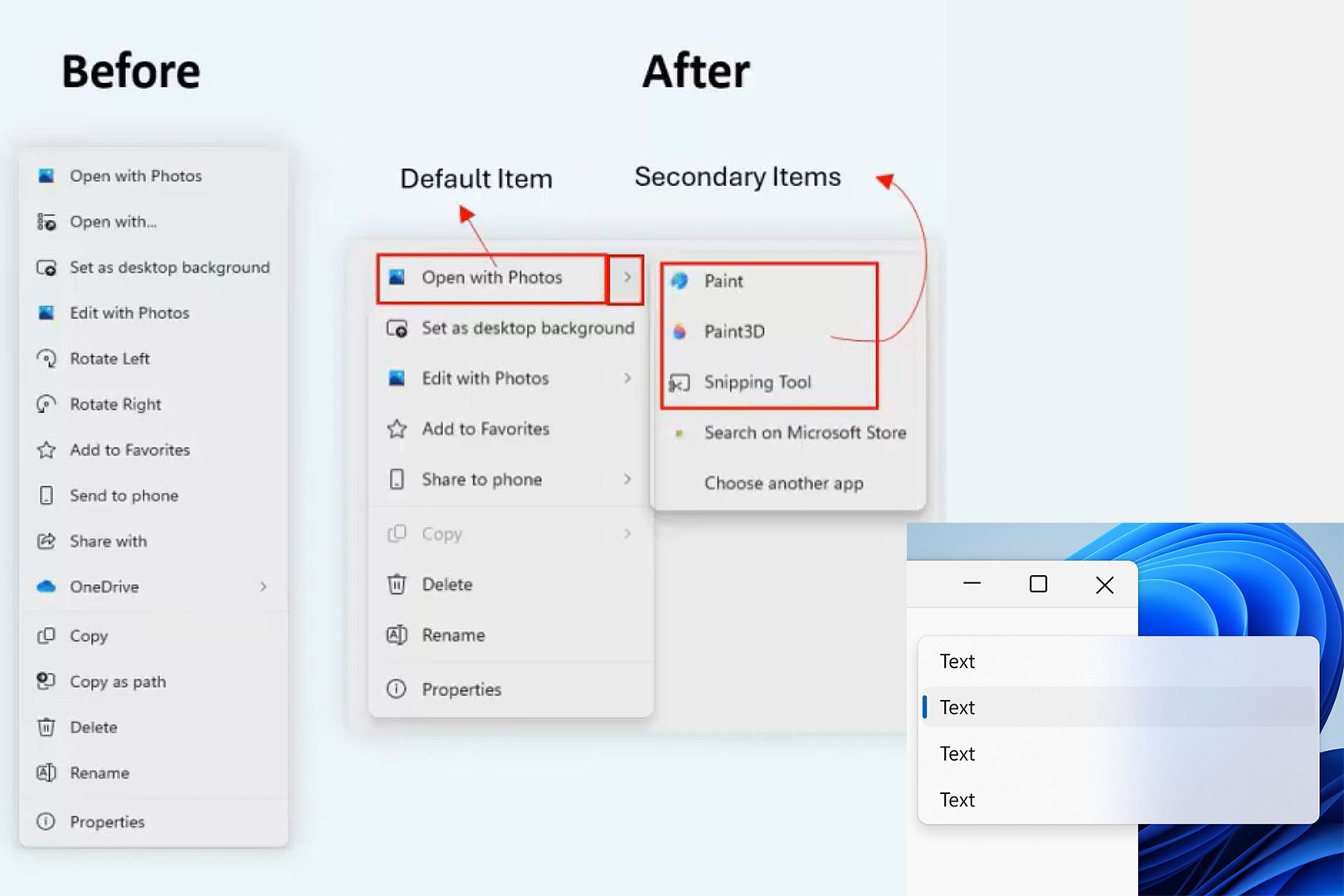Select the Paint app icon

(x=679, y=281)
